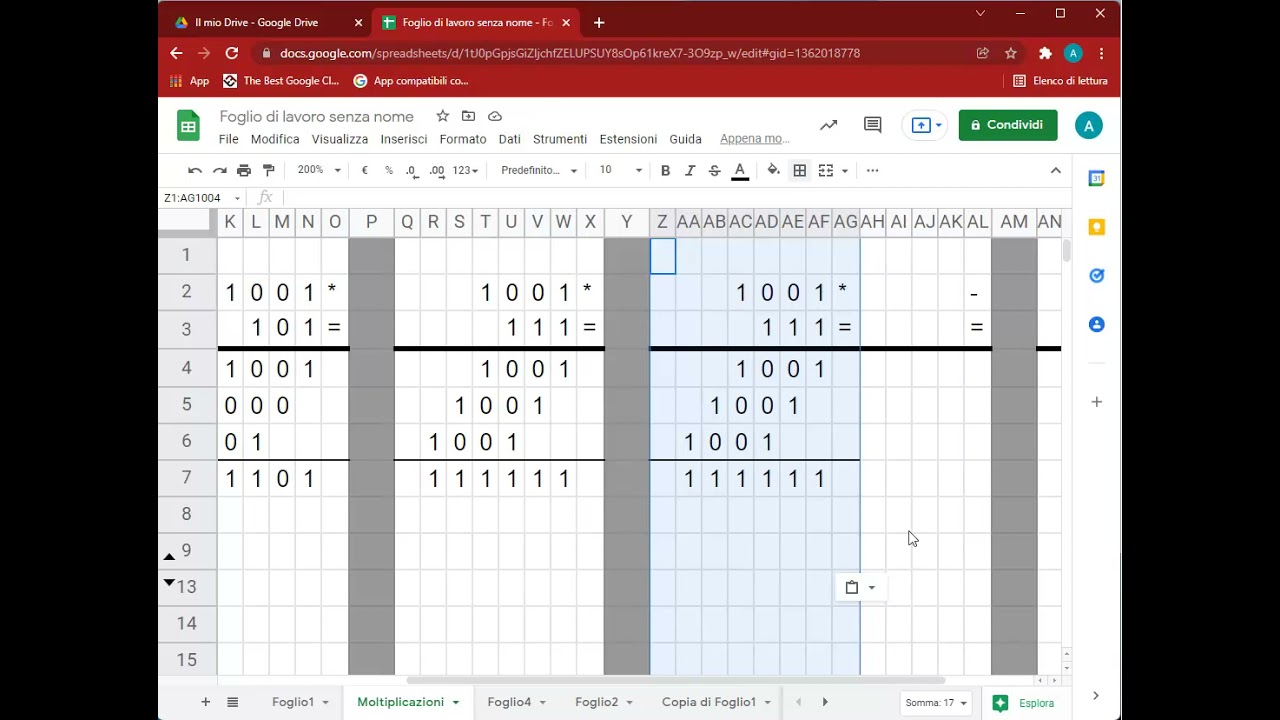This screenshot has width=1280, height=720.
Task: Click the Undo icon in toolbar
Action: (195, 171)
